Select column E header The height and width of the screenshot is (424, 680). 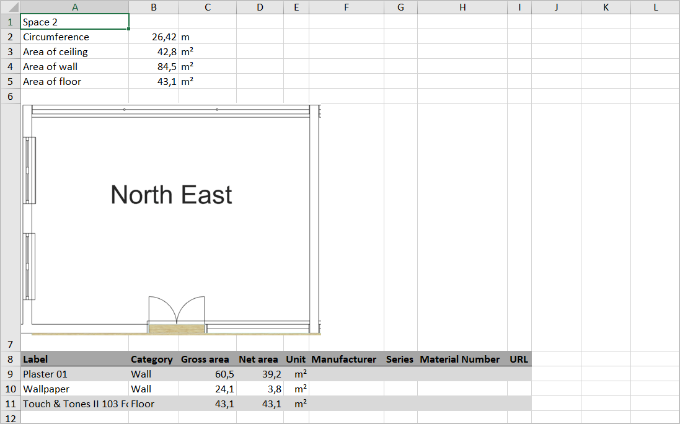click(x=296, y=7)
